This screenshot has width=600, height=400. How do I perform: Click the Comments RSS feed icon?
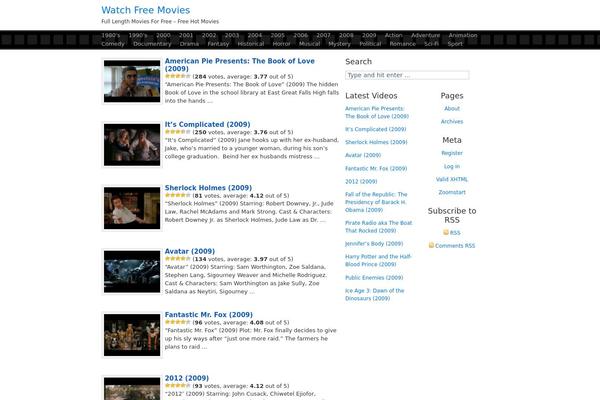(x=431, y=245)
